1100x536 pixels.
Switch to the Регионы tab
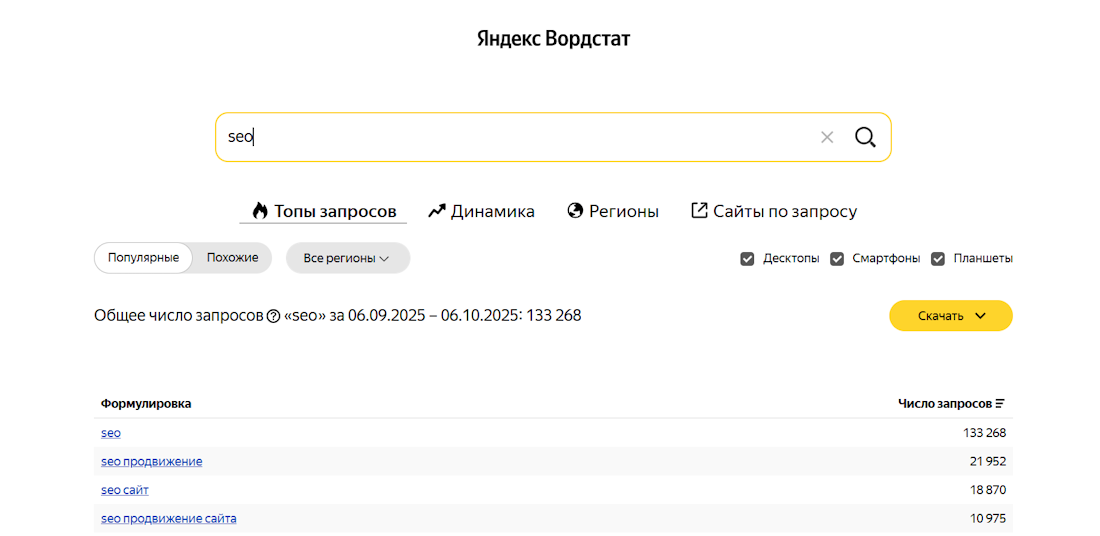[623, 211]
